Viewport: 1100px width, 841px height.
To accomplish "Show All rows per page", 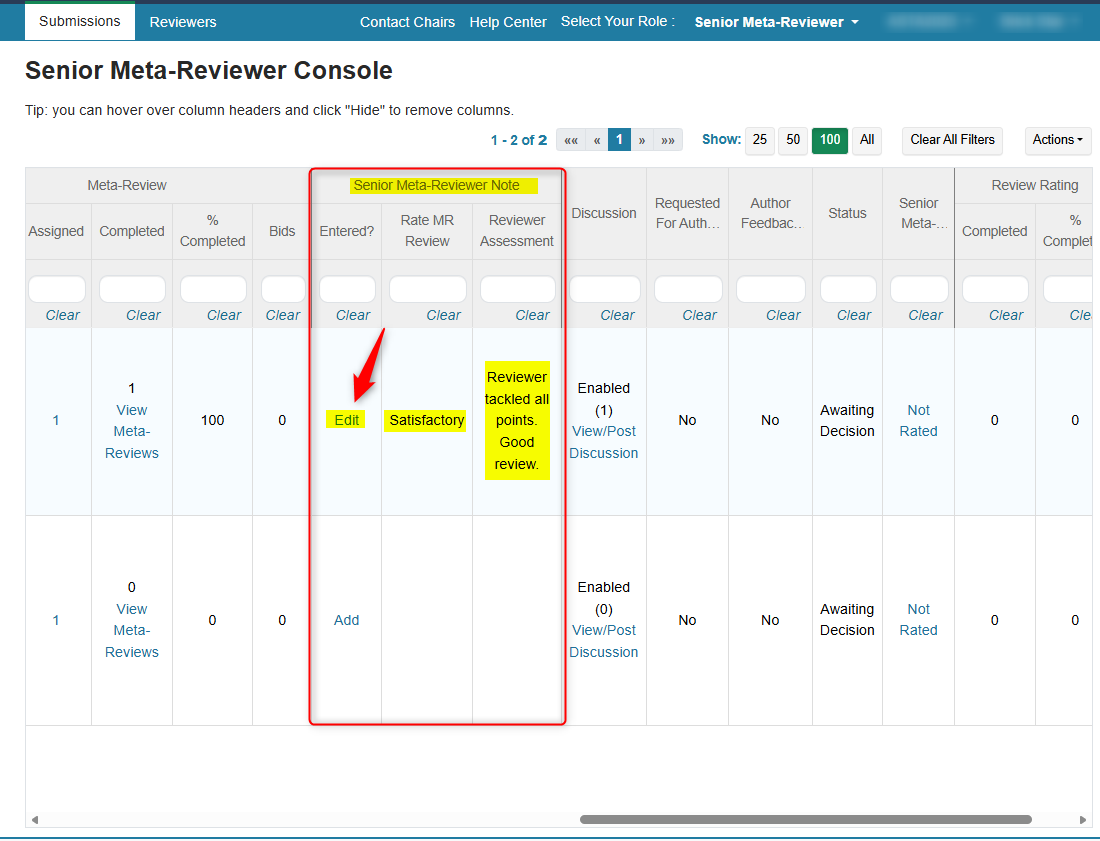I will [867, 140].
